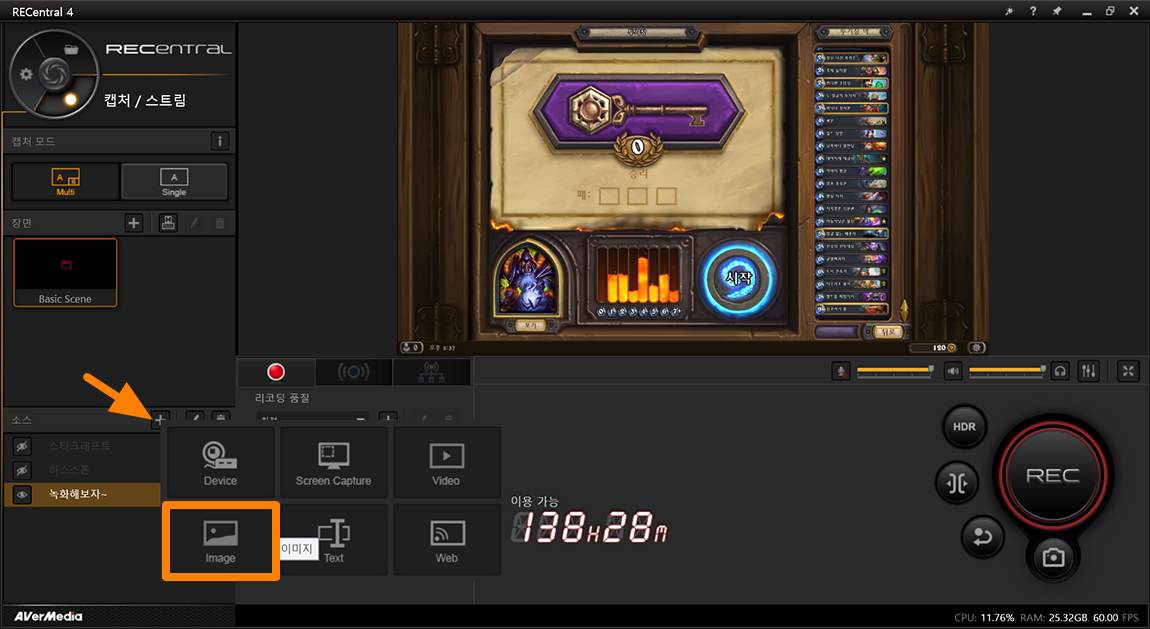Open the settings gear on the RECentral dial
Image resolution: width=1150 pixels, height=629 pixels.
point(26,74)
